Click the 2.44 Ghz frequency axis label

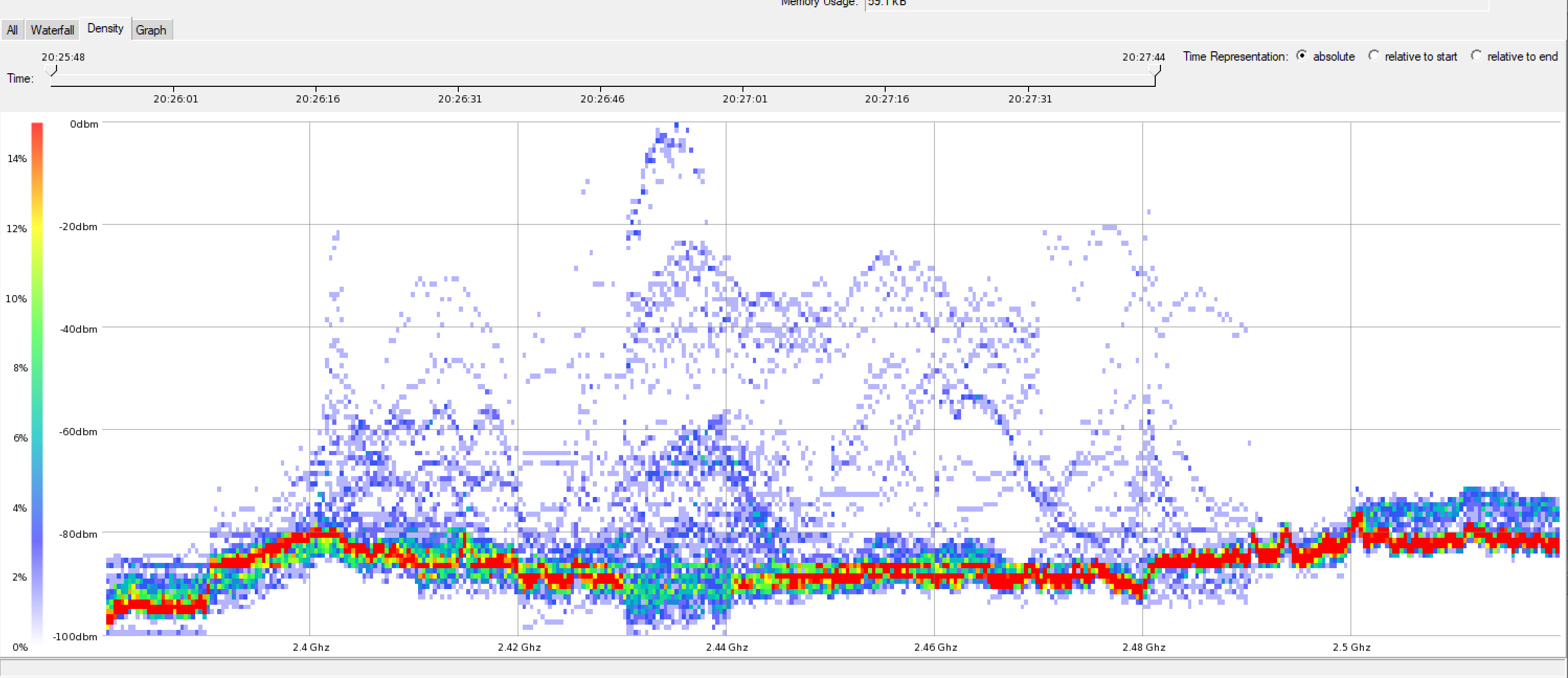(x=727, y=647)
